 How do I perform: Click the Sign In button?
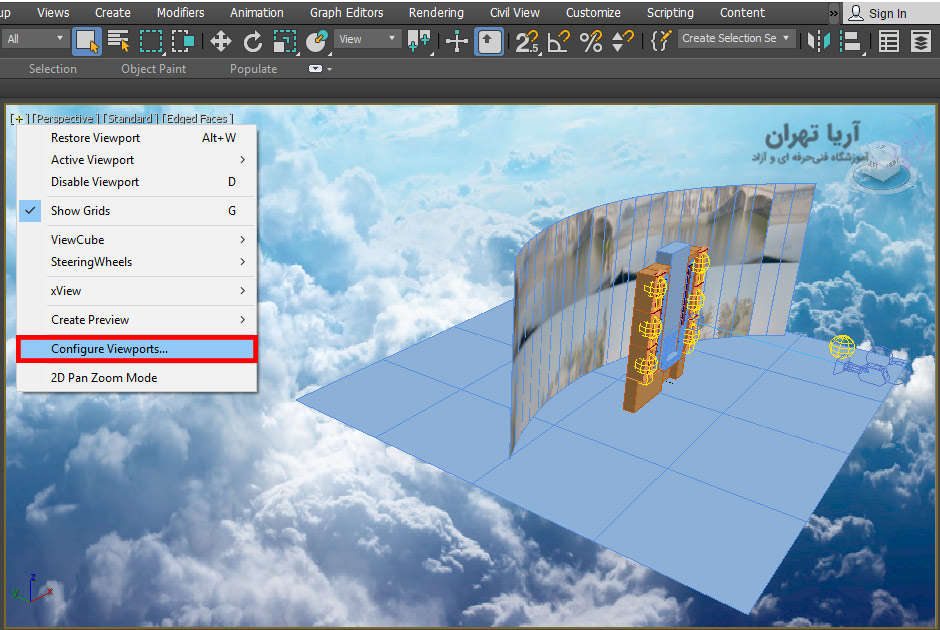[x=885, y=13]
